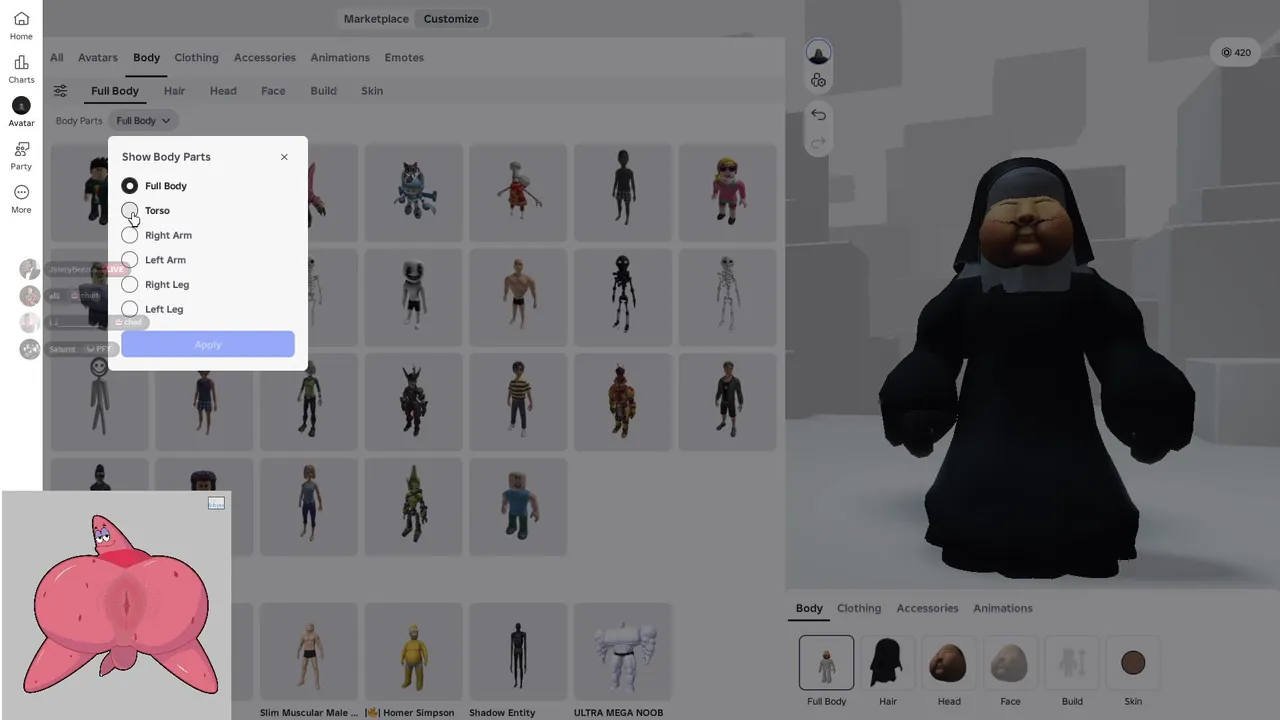Open the Clothing category tab
Image resolution: width=1280 pixels, height=720 pixels.
click(x=196, y=58)
